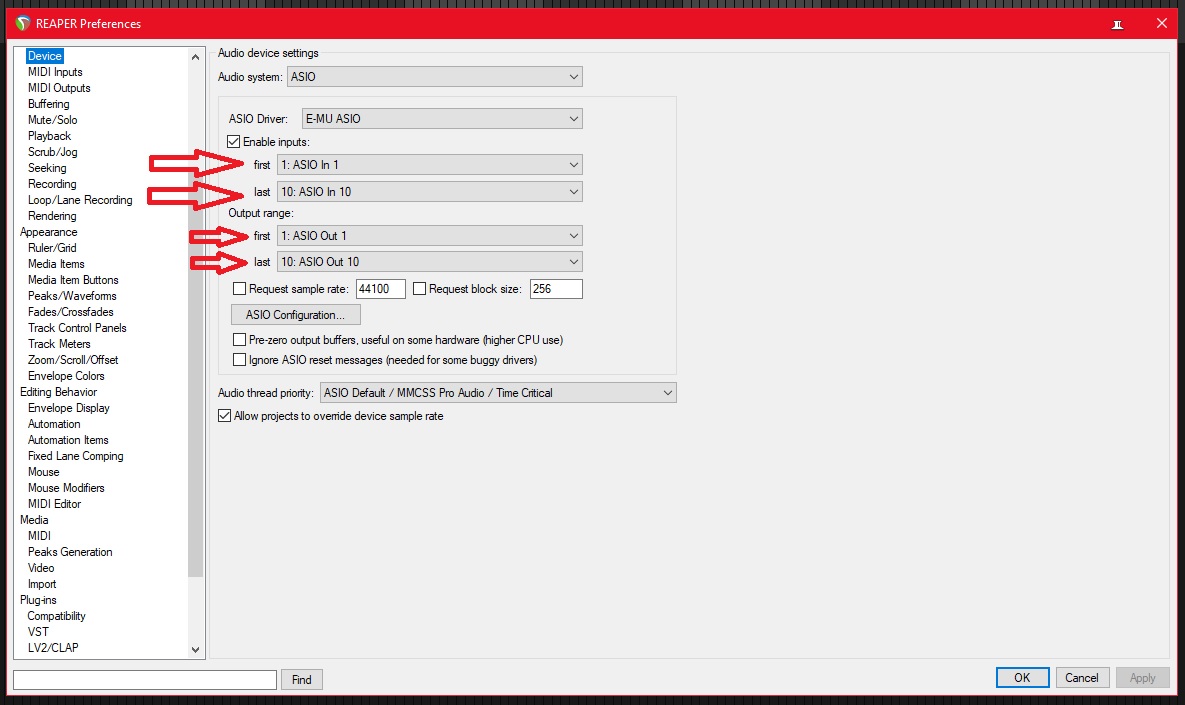This screenshot has height=705, width=1185.
Task: Open the VST preferences page
Action: (x=38, y=632)
